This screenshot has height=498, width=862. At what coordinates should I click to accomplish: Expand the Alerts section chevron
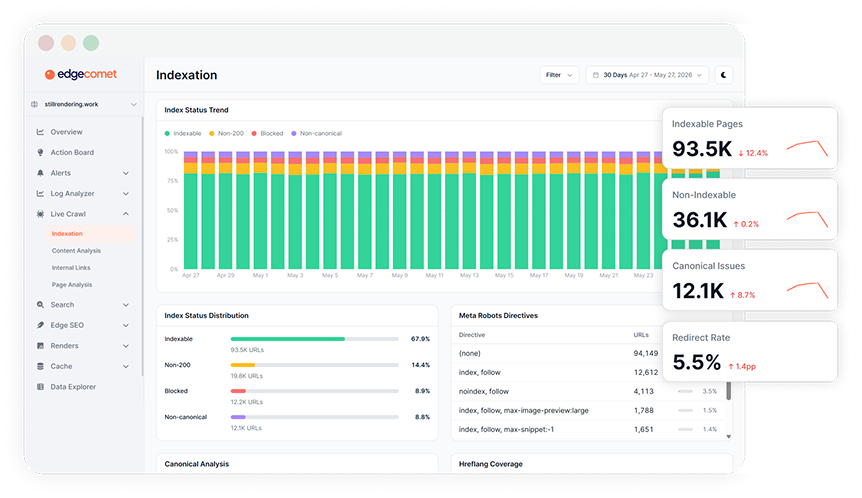pyautogui.click(x=126, y=173)
